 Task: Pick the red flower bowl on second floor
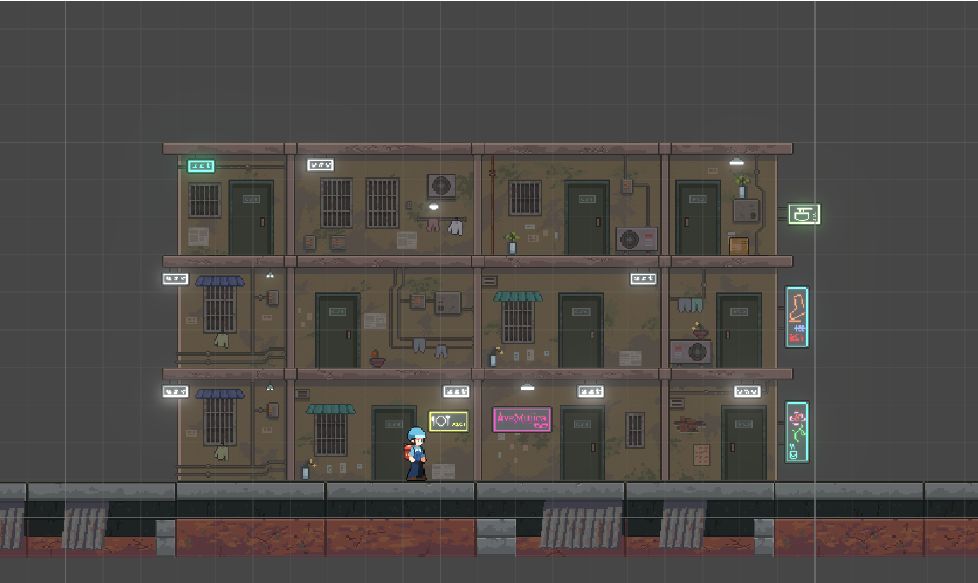point(377,359)
